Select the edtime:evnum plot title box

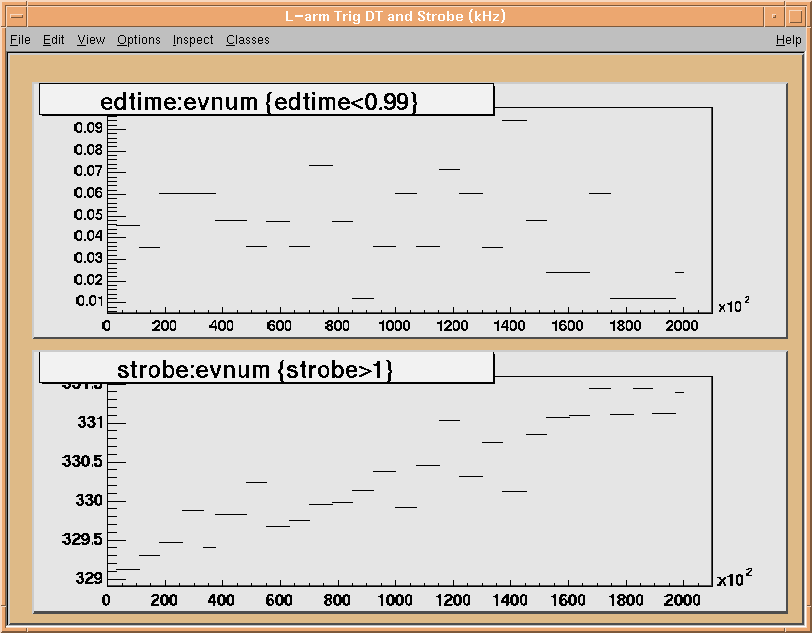pyautogui.click(x=266, y=100)
